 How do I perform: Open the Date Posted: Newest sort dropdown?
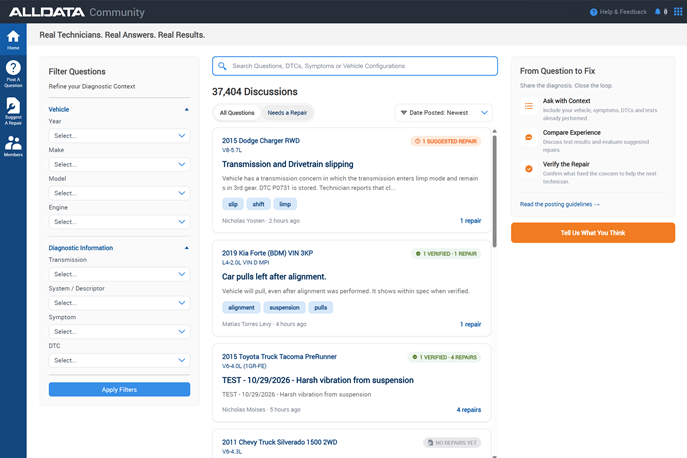coord(443,113)
